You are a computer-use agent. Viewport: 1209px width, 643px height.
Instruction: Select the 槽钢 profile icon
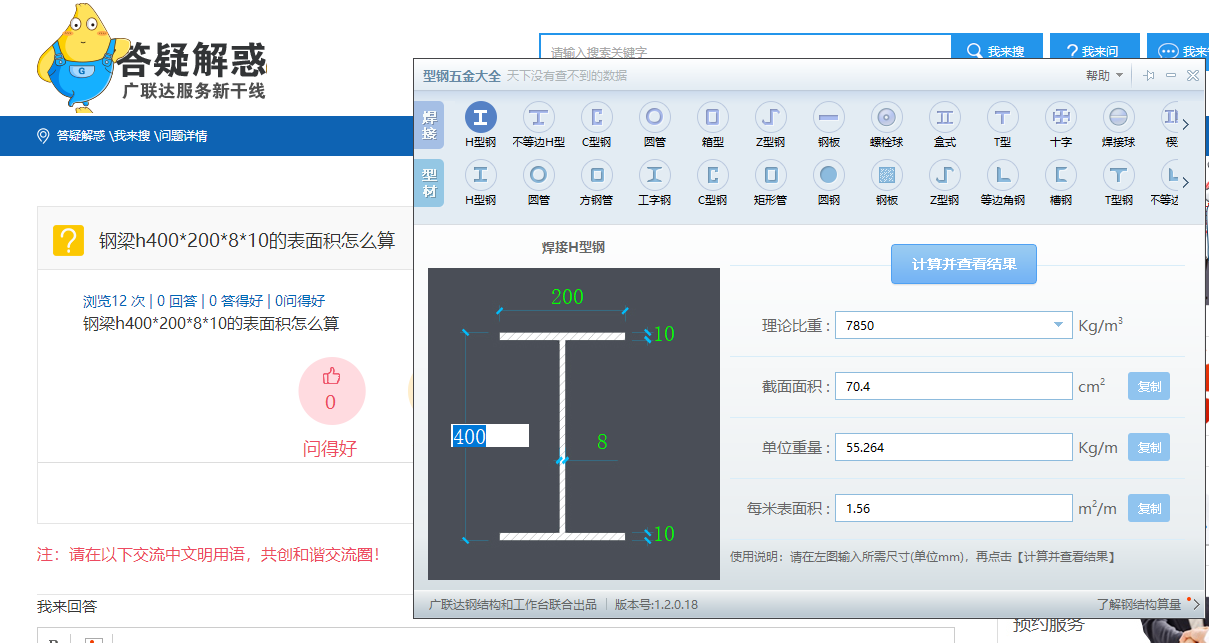pos(1061,175)
